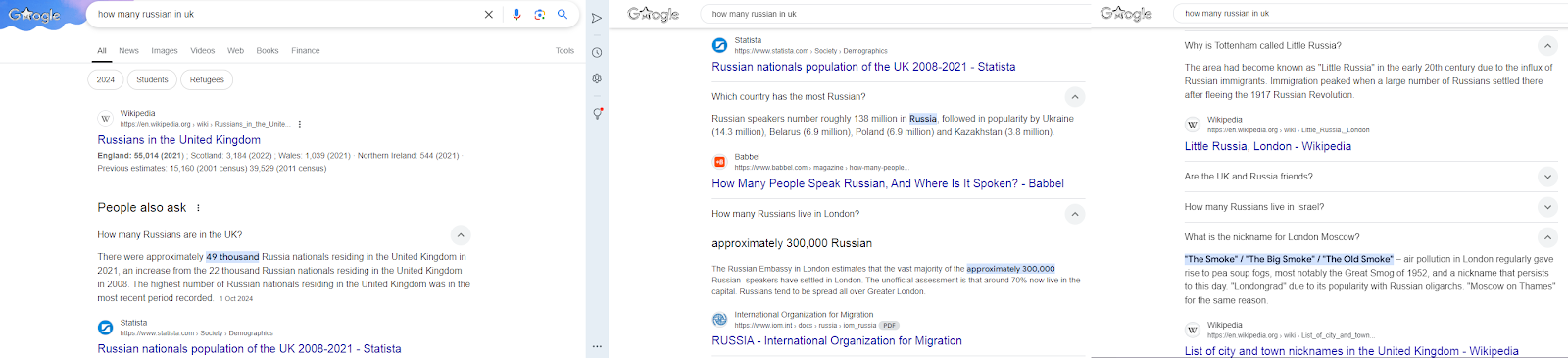Click Statista favicon at top of middle panel

719,45
